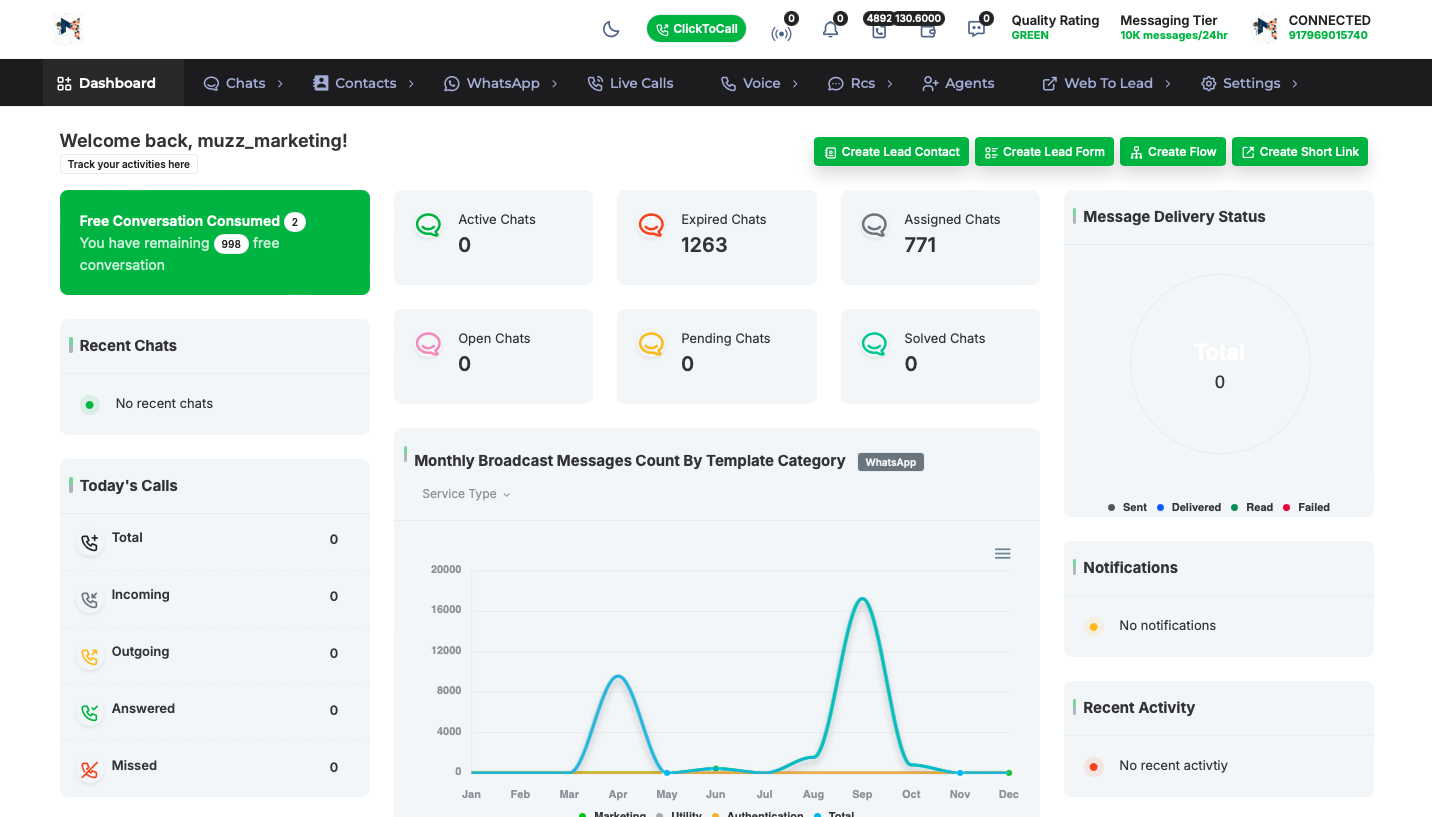Image resolution: width=1432 pixels, height=817 pixels.
Task: Open the chart hamburger menu icon
Action: tap(1002, 554)
